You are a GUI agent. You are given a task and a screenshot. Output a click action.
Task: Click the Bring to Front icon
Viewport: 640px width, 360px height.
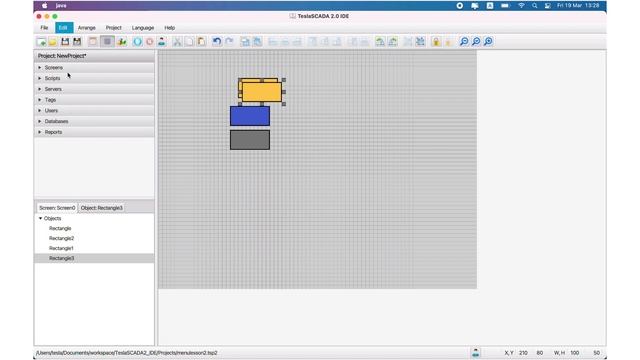[x=245, y=42]
